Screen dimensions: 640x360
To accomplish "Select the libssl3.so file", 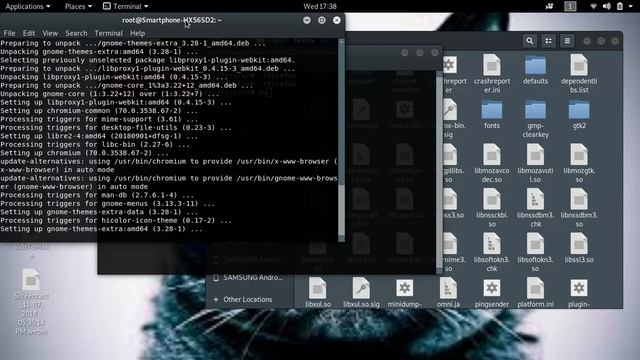I will (579, 248).
